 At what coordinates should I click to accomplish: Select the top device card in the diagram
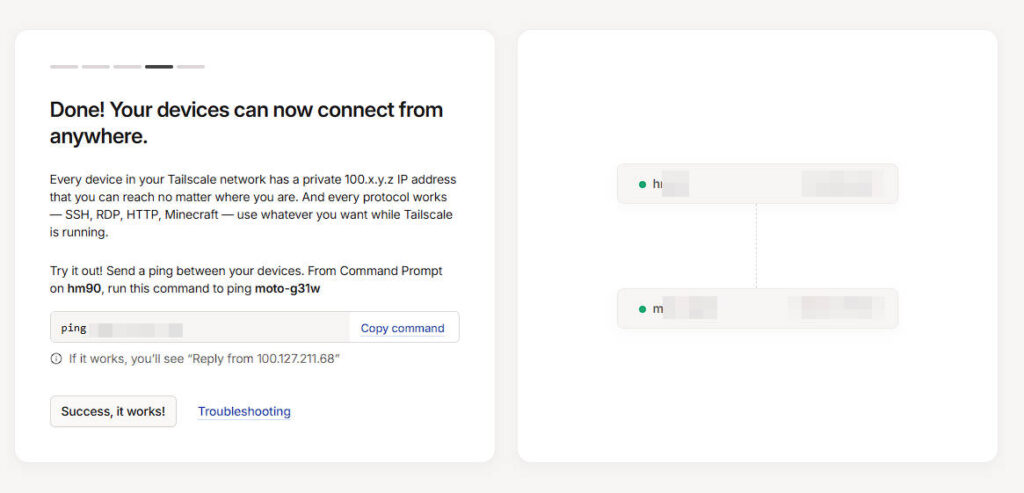coord(756,184)
